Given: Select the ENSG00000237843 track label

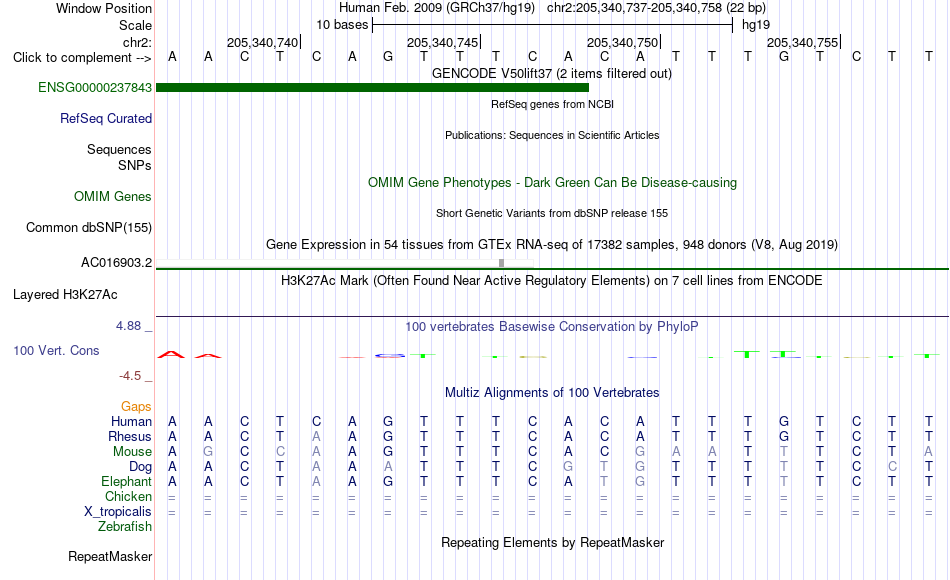Looking at the screenshot, I should (95, 87).
